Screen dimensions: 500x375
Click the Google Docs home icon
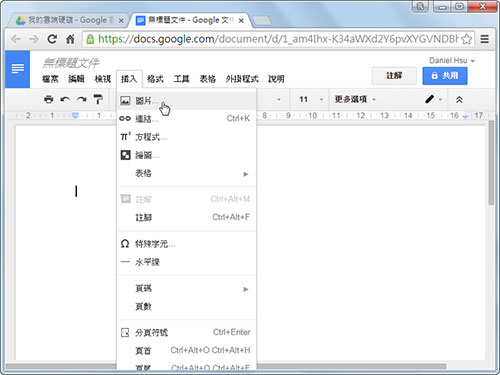click(18, 69)
